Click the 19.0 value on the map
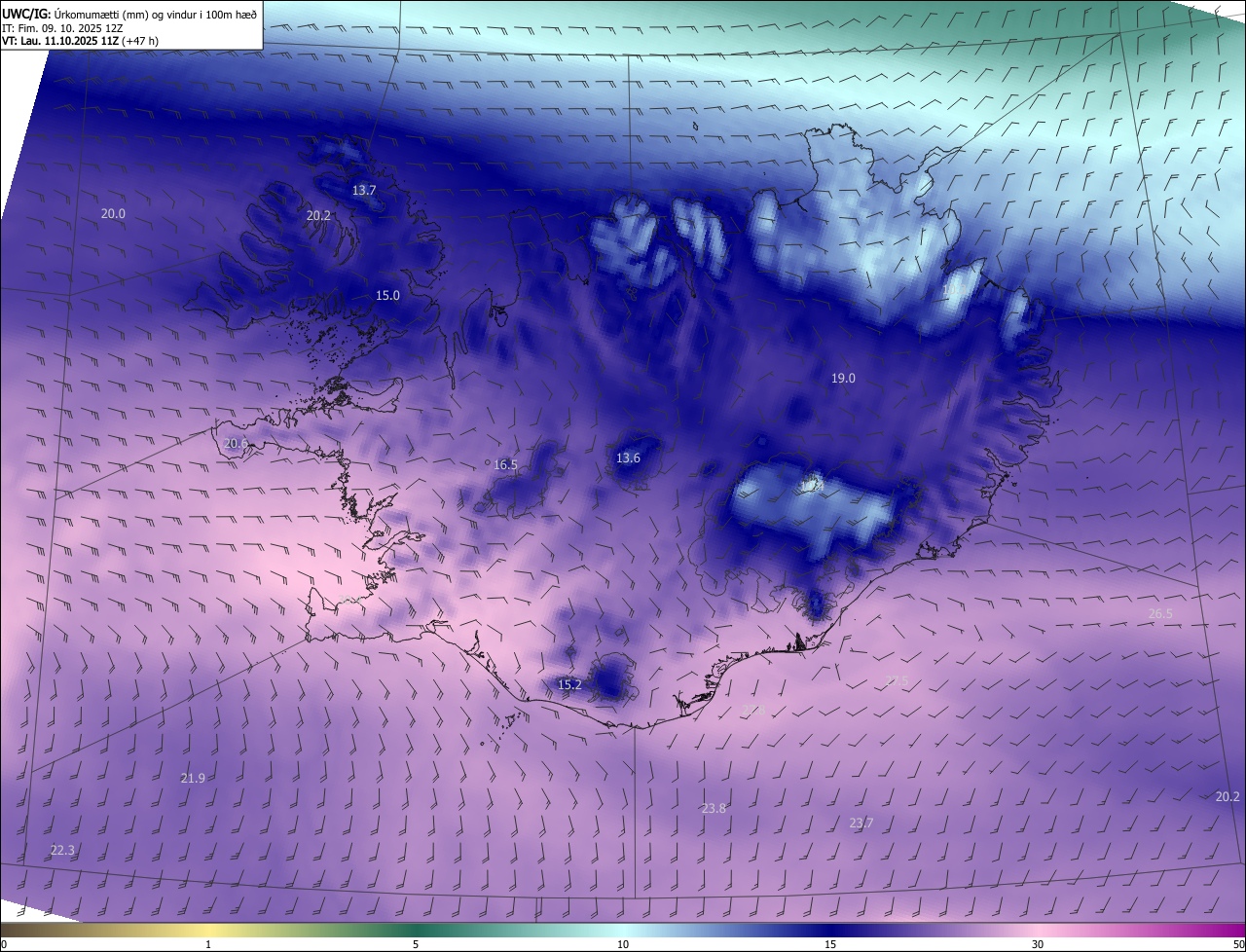This screenshot has width=1246, height=952. tap(843, 379)
